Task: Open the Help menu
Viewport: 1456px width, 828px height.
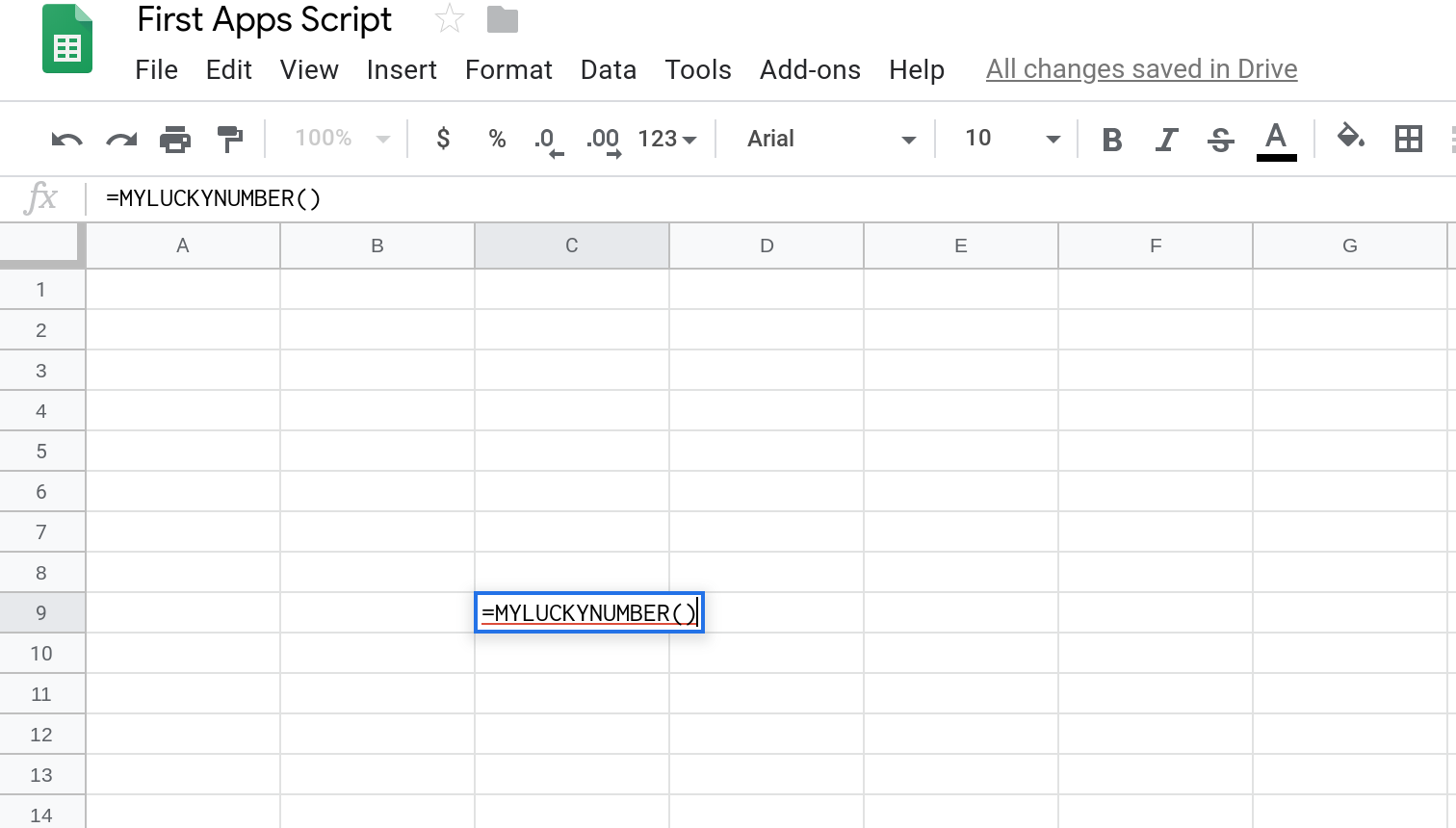Action: click(917, 69)
